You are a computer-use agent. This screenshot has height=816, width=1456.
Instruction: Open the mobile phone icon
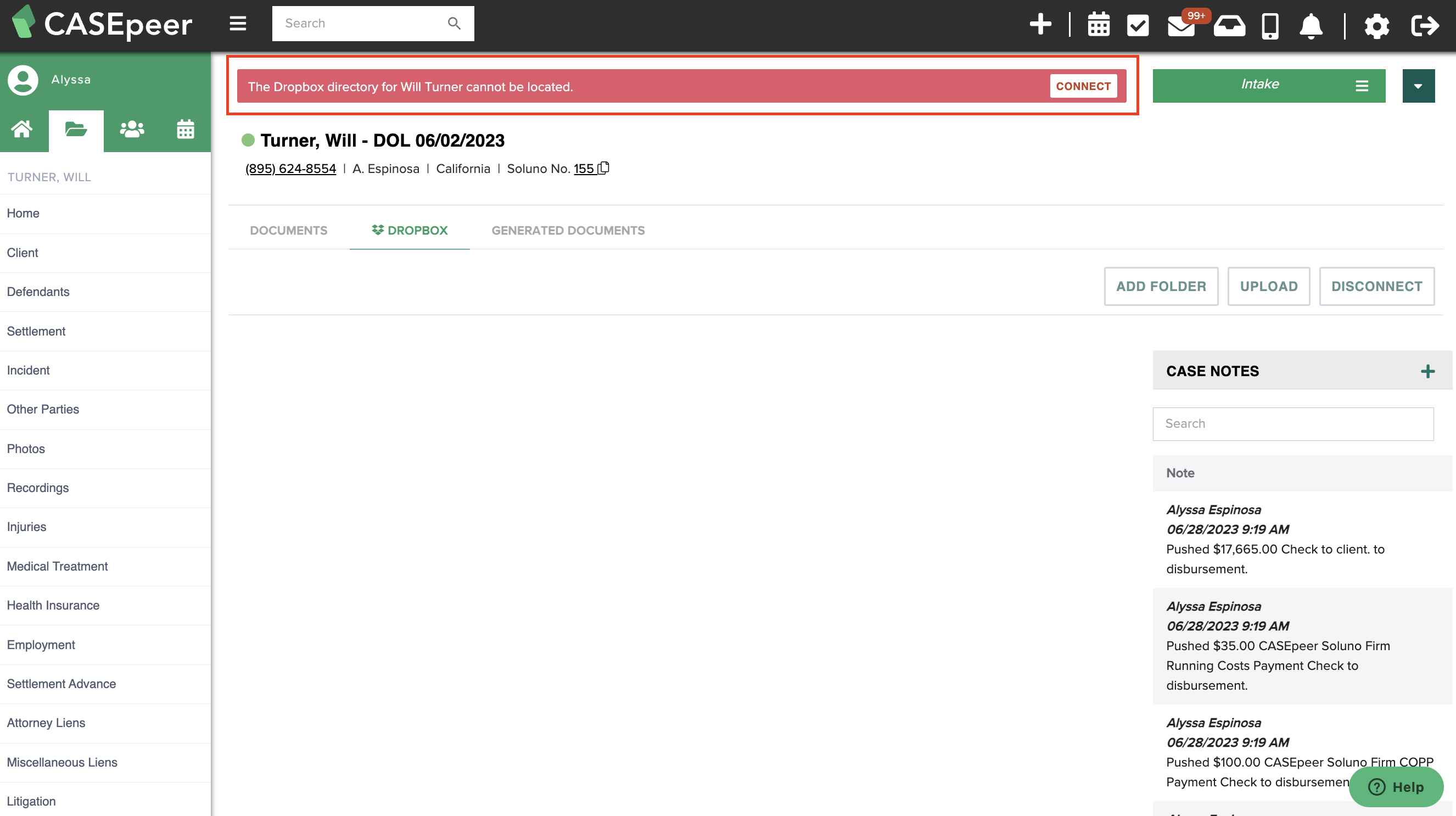click(1270, 26)
